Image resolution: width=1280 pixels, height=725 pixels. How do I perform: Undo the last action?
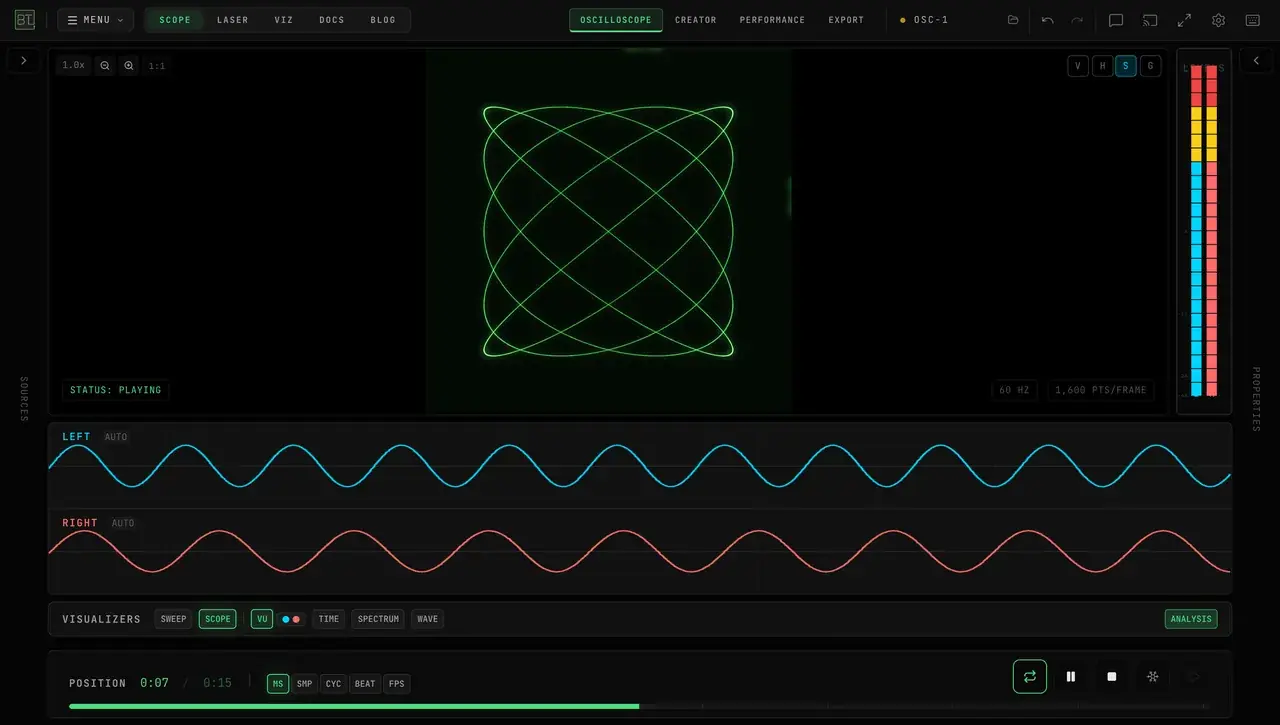1048,20
